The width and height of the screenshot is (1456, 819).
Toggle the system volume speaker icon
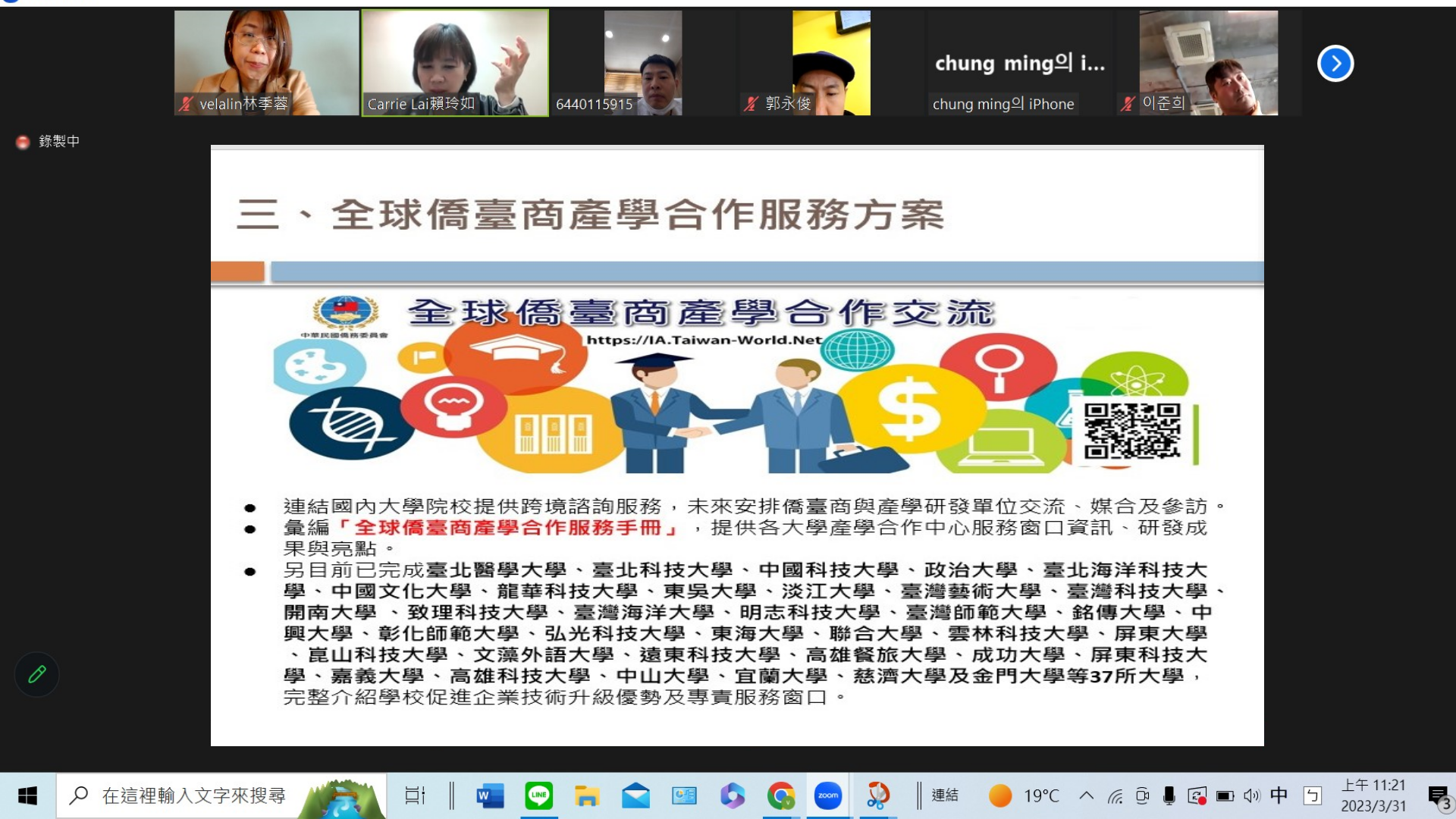(1251, 795)
